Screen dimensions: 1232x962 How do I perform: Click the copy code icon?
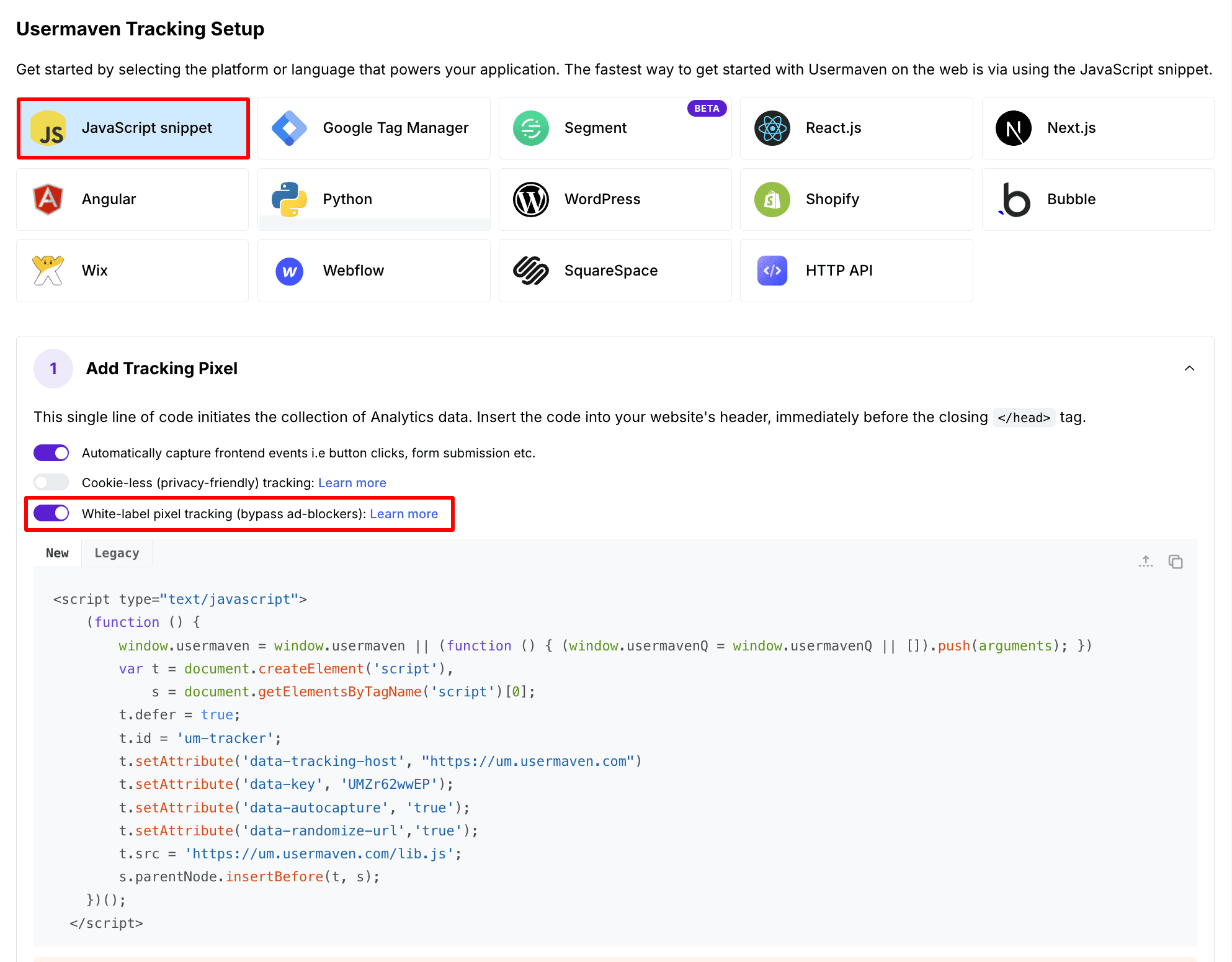[x=1175, y=562]
